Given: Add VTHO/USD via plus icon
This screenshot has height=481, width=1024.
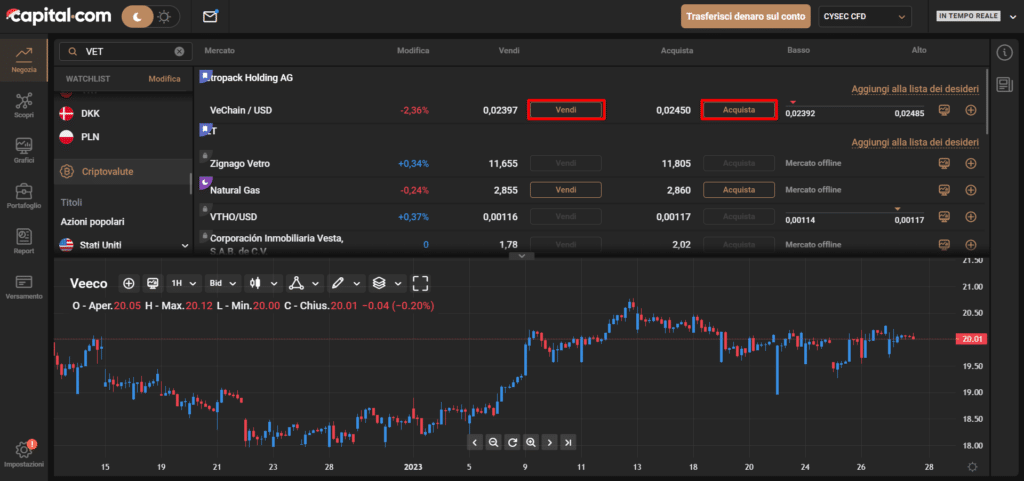Looking at the screenshot, I should (970, 217).
